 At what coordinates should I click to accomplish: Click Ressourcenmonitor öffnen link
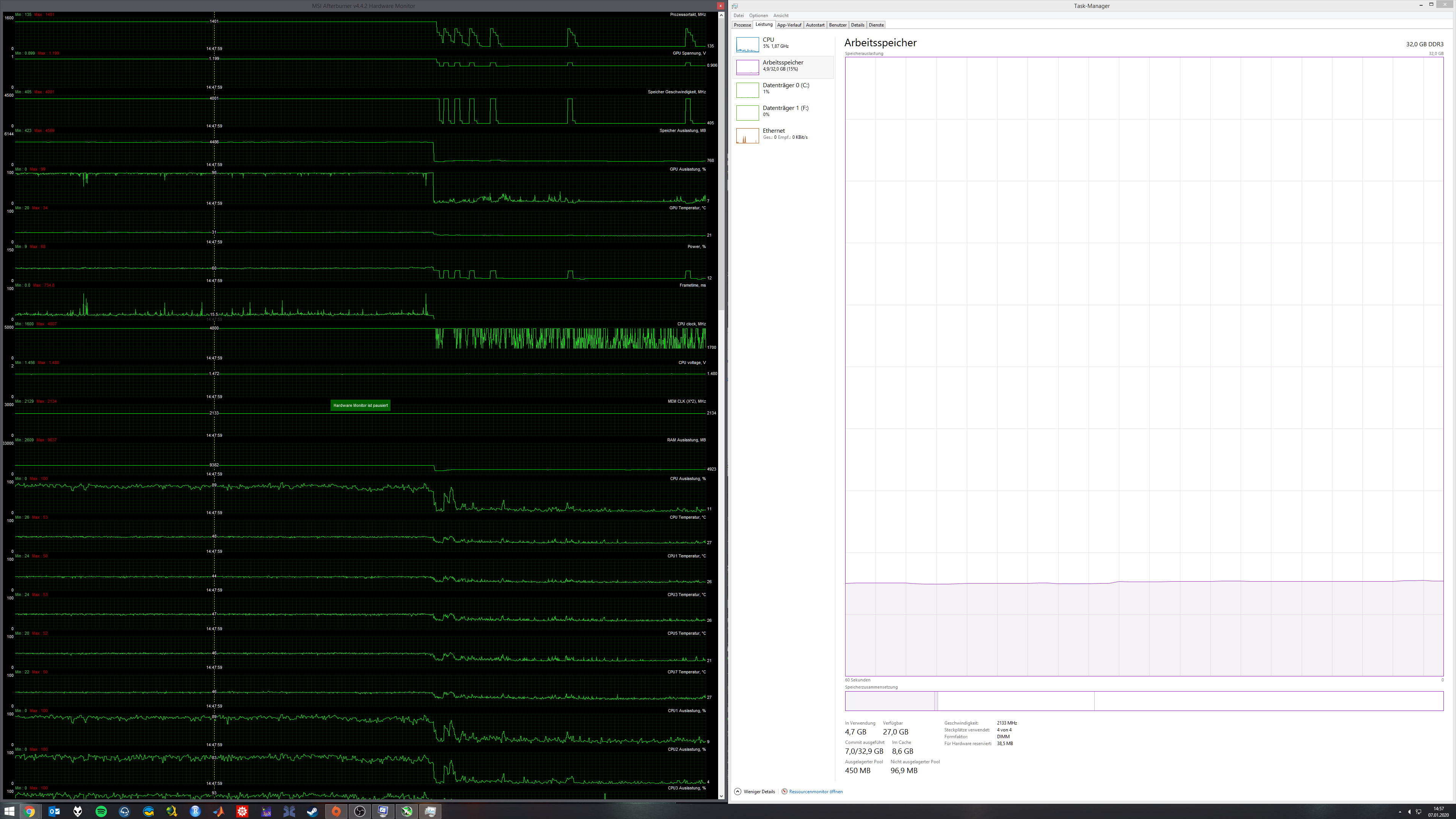[815, 791]
